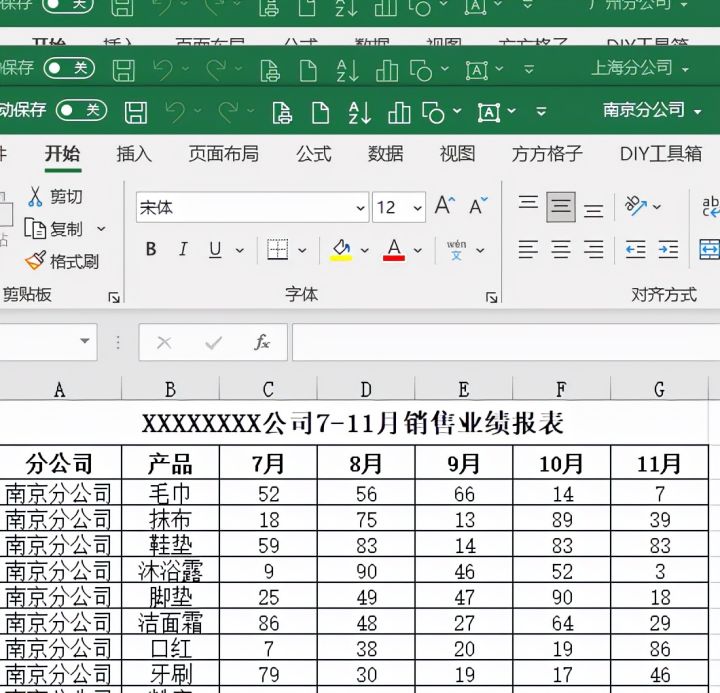Click phonetic guide (wén) icon
Image resolution: width=720 pixels, height=693 pixels.
pos(456,250)
